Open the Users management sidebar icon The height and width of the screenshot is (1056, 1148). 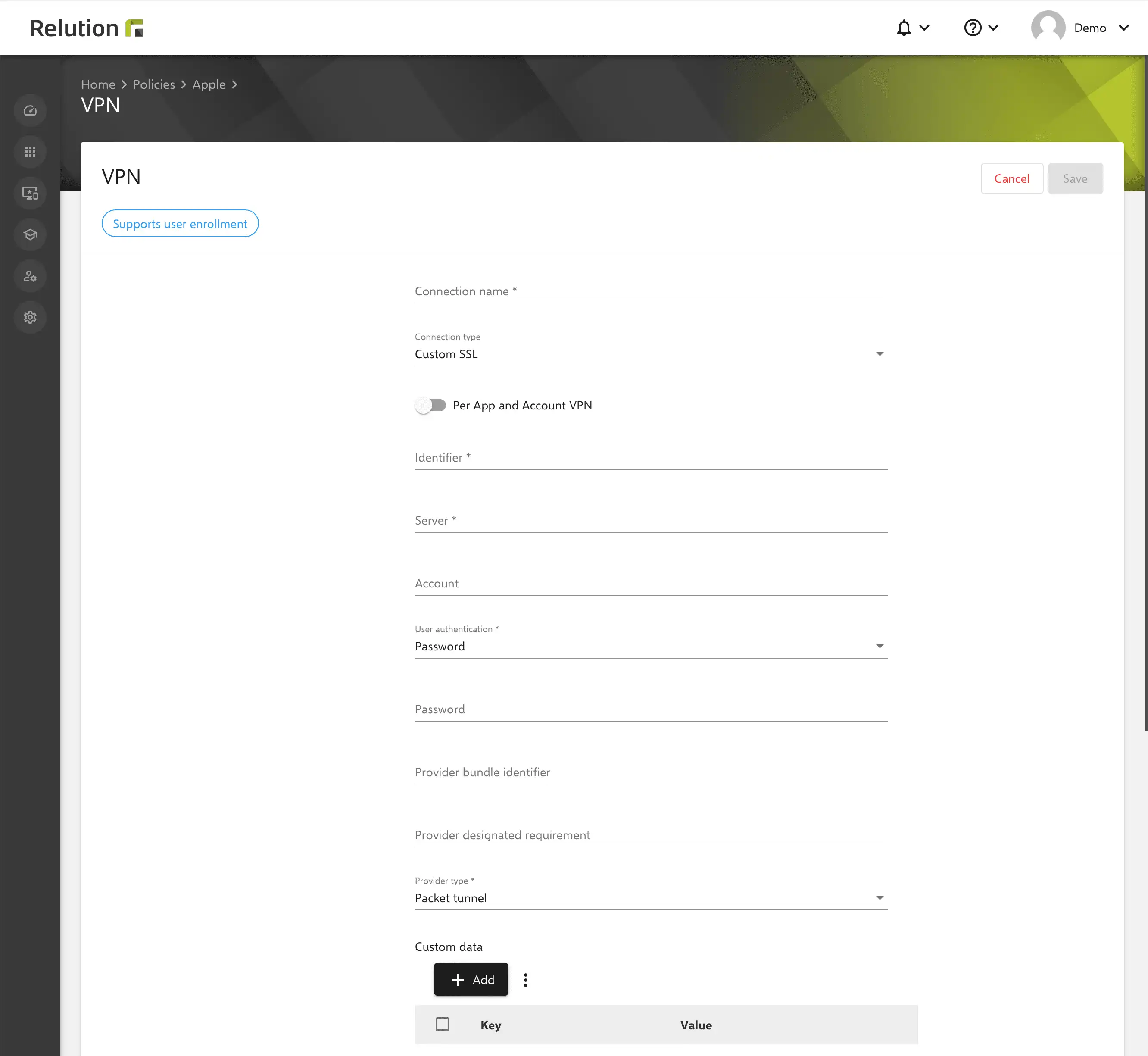pyautogui.click(x=30, y=276)
